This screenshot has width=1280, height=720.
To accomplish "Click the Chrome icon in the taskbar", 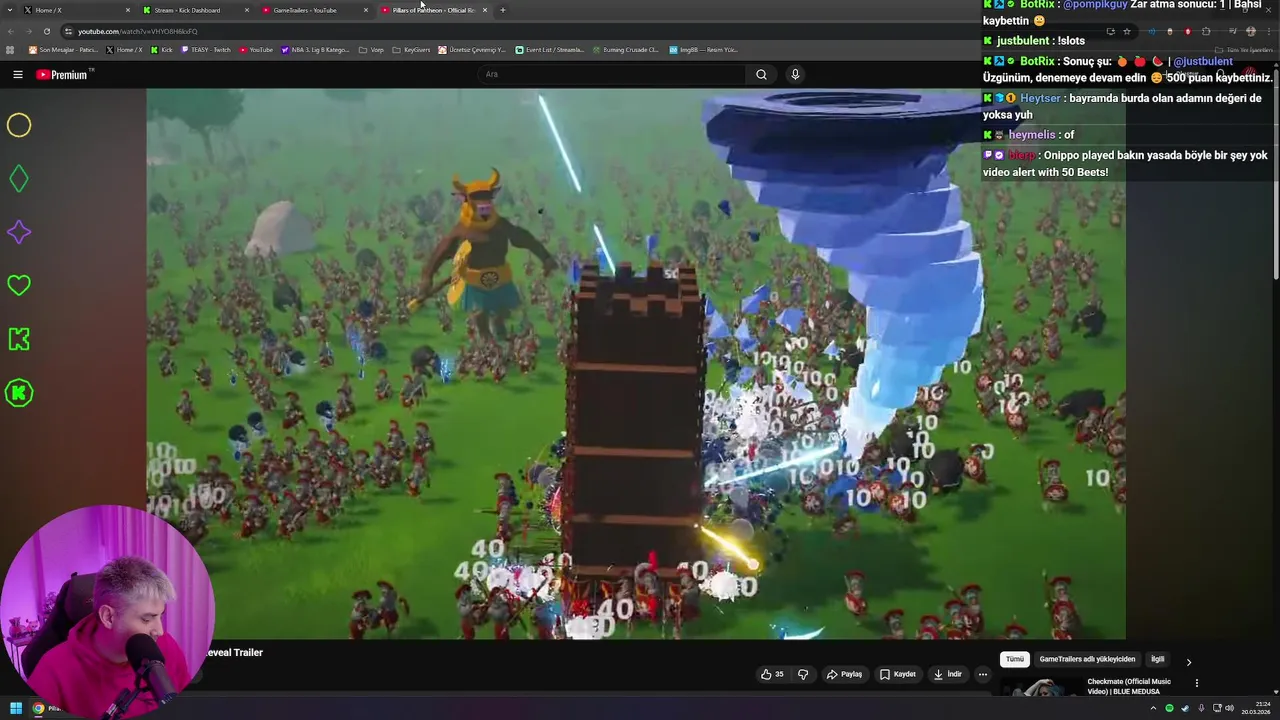I will 39,708.
